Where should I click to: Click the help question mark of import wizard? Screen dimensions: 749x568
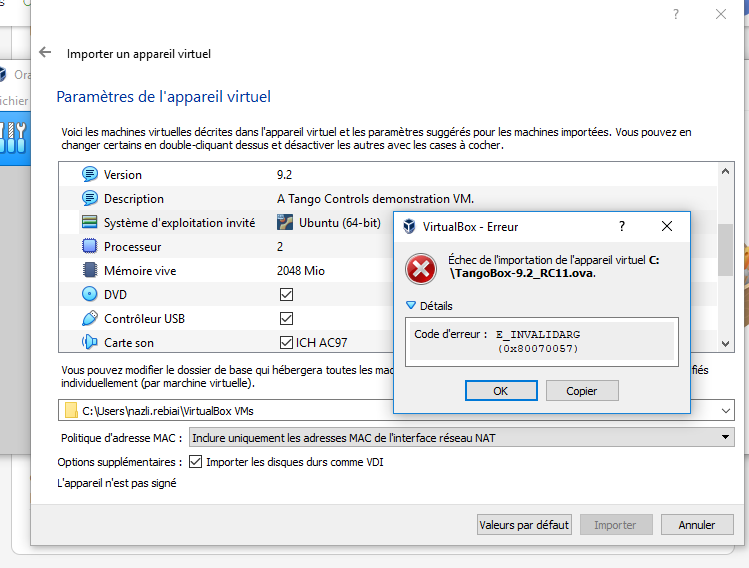[675, 14]
